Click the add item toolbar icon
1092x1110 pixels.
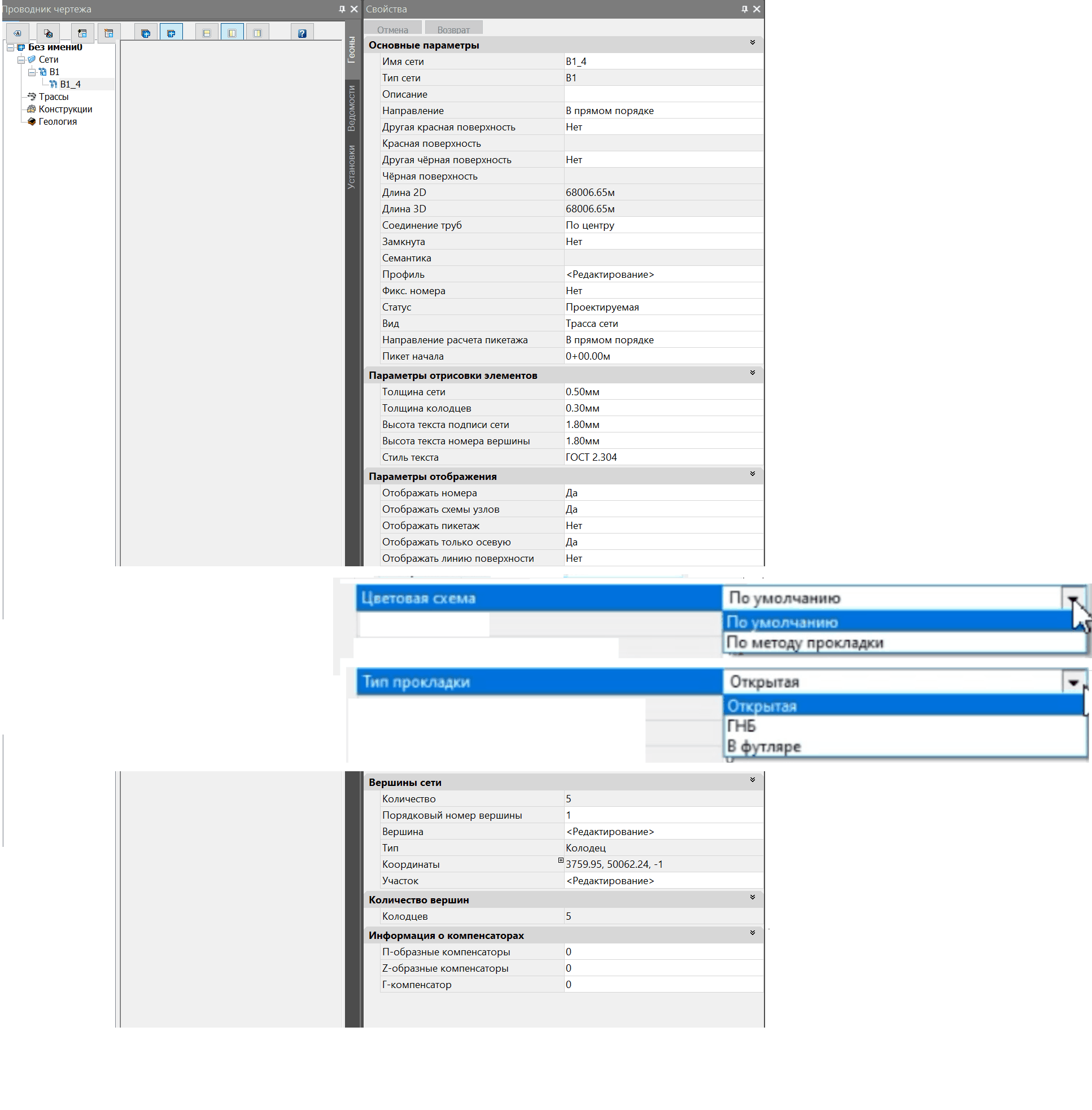tap(82, 33)
